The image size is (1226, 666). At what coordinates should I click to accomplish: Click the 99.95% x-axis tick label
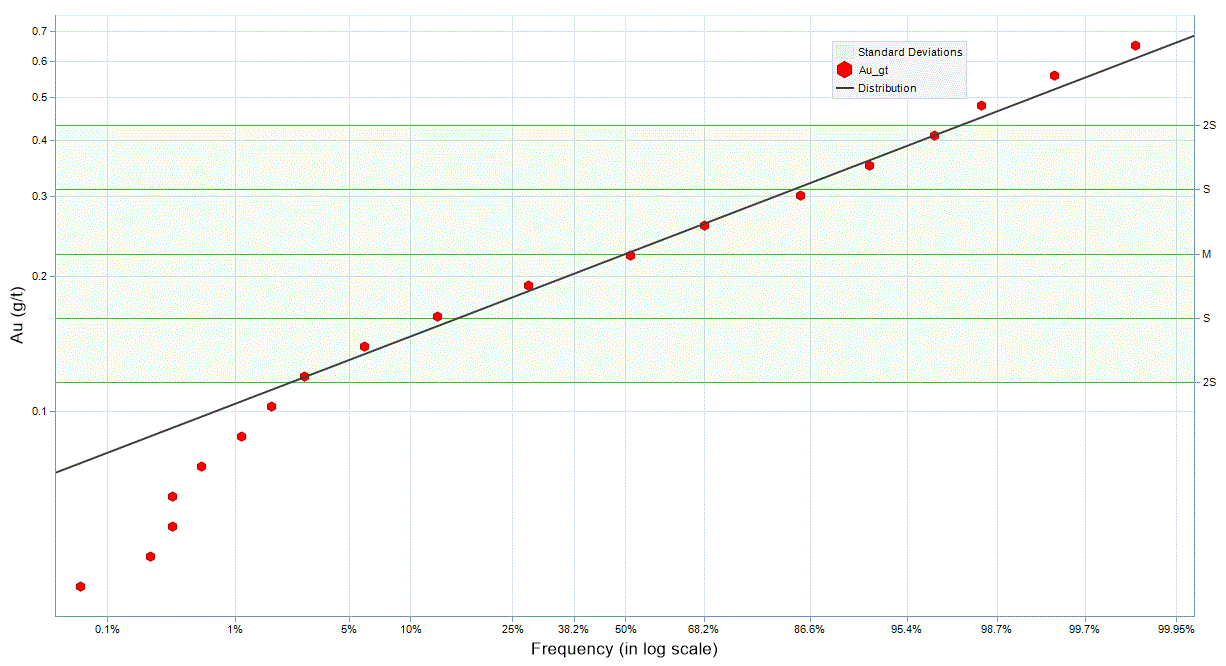pyautogui.click(x=1176, y=630)
